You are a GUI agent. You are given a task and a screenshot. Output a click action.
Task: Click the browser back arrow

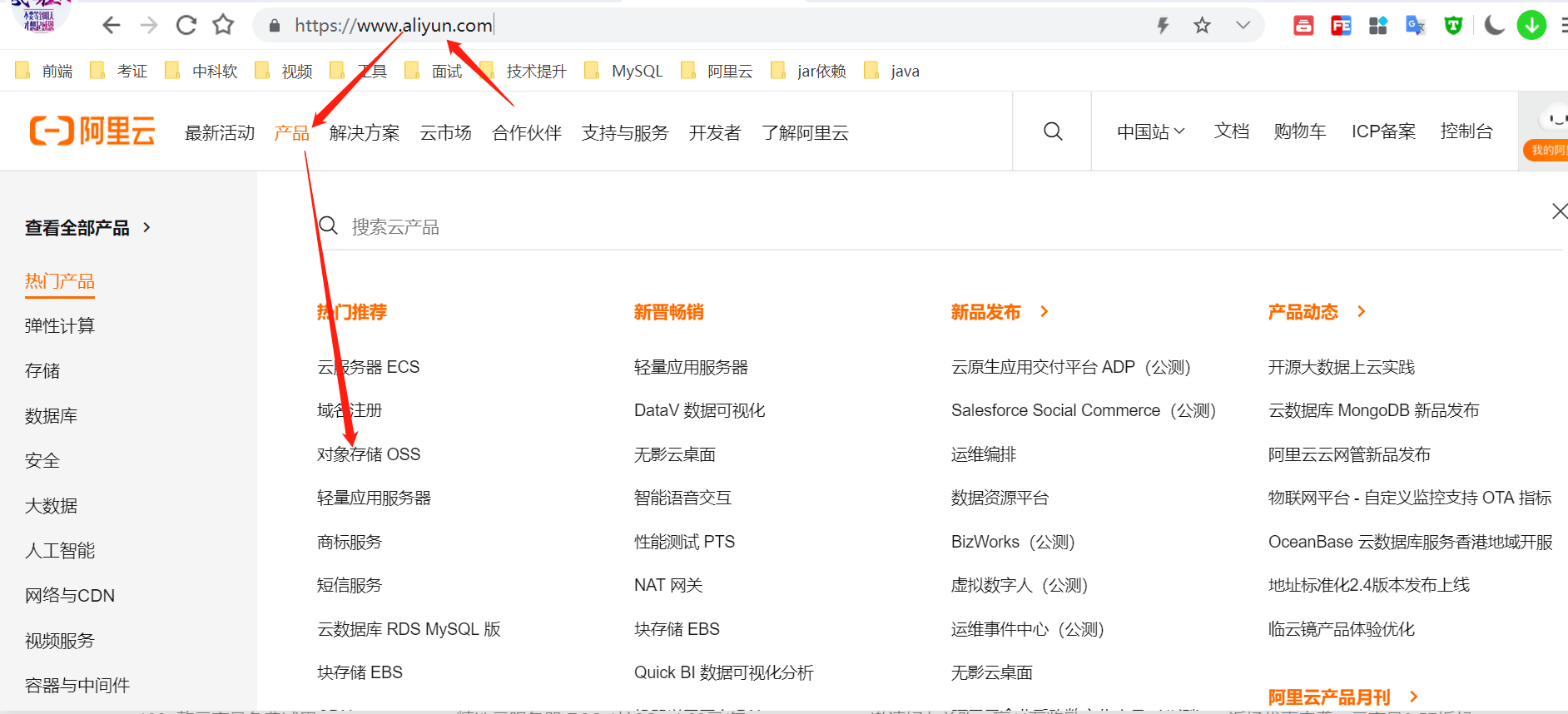coord(112,25)
